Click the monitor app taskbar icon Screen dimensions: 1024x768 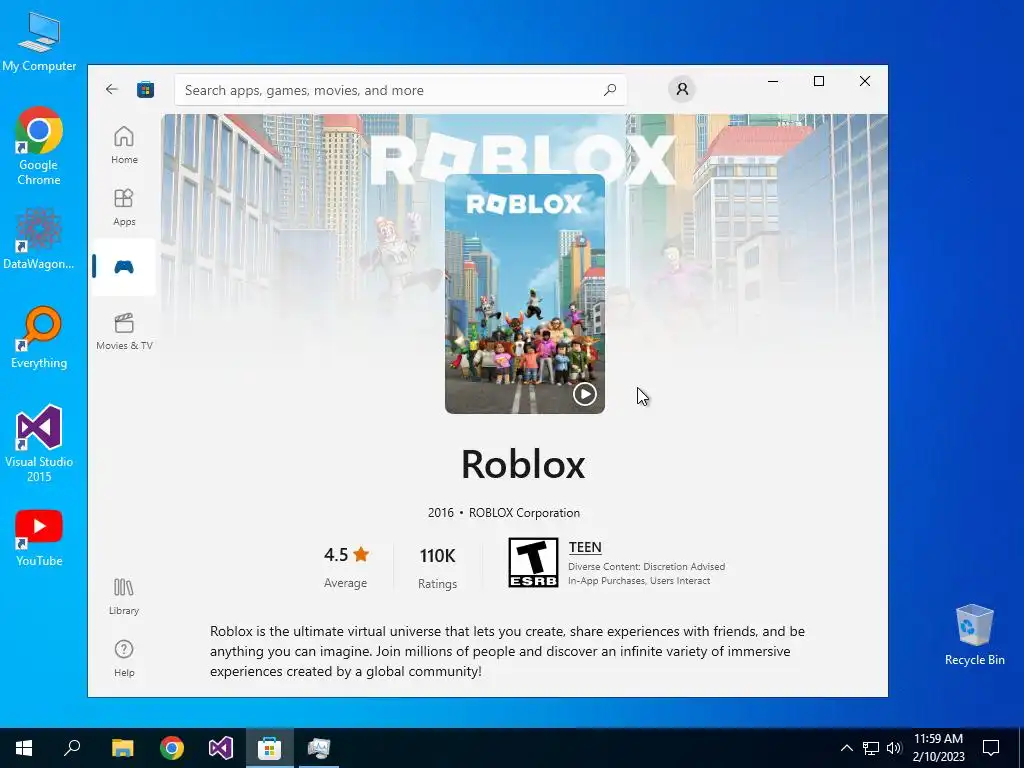coord(319,748)
